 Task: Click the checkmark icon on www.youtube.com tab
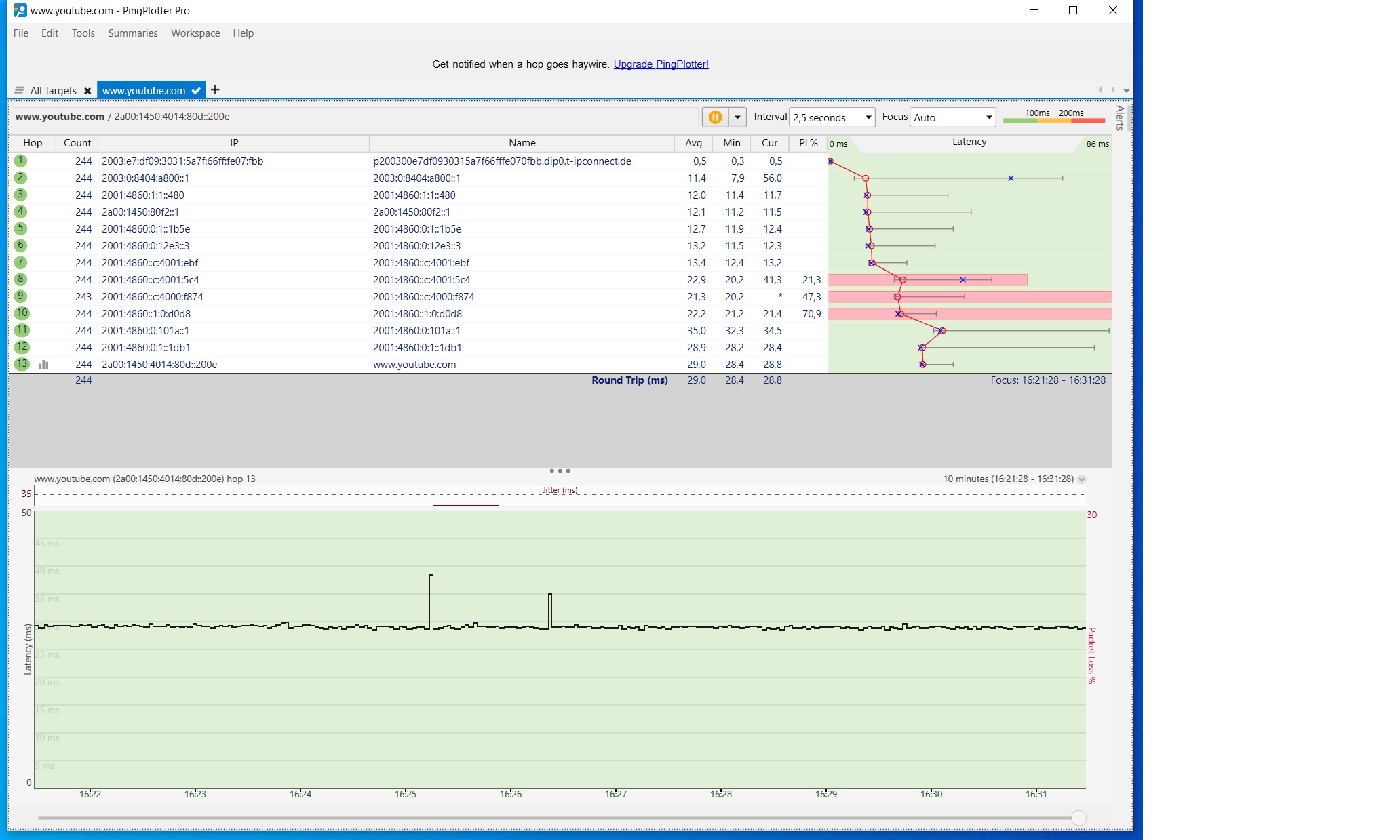[196, 90]
